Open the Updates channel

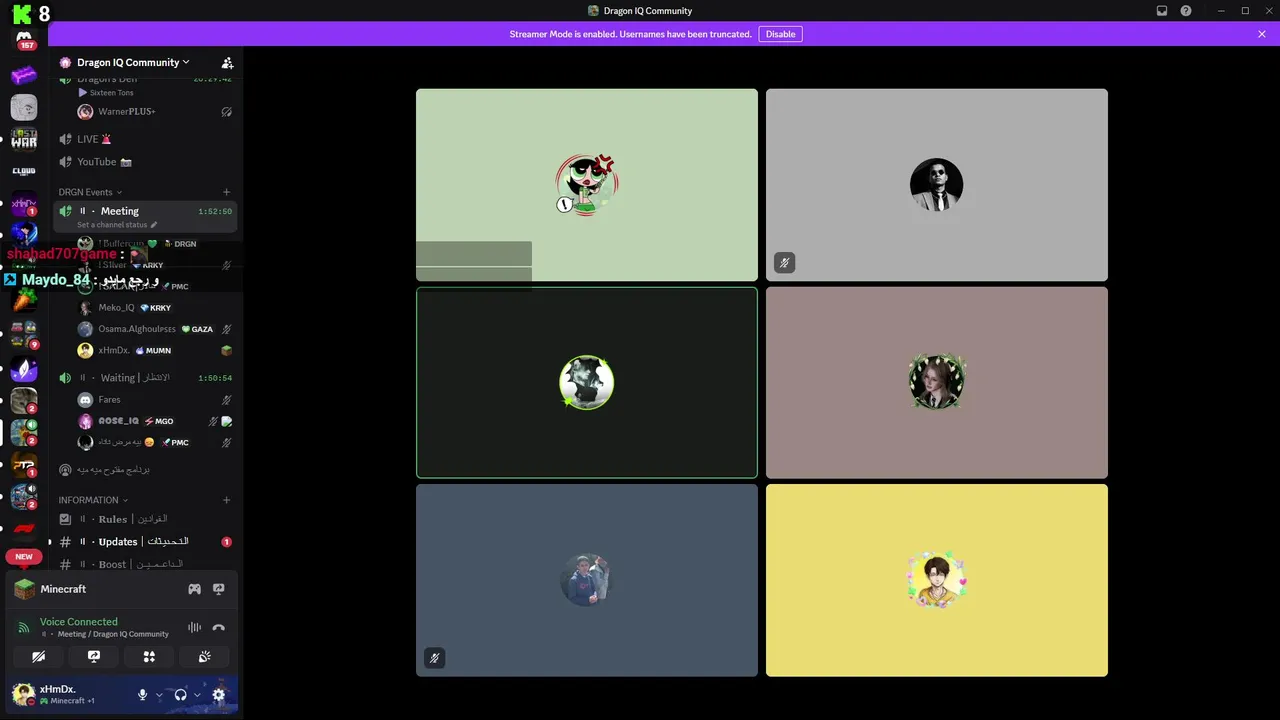coord(145,542)
